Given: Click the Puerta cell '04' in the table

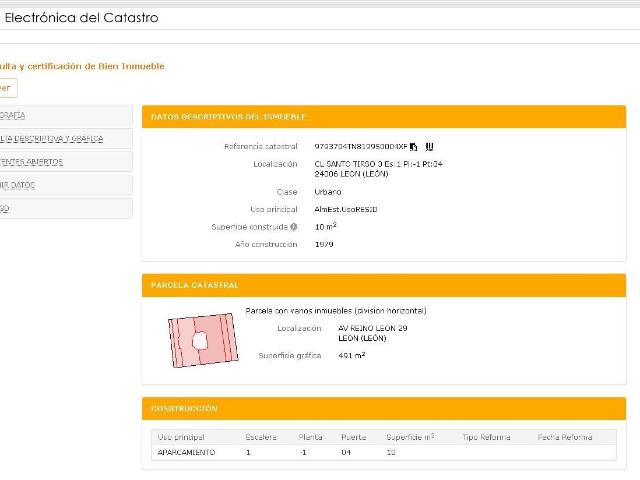Looking at the screenshot, I should 346,452.
